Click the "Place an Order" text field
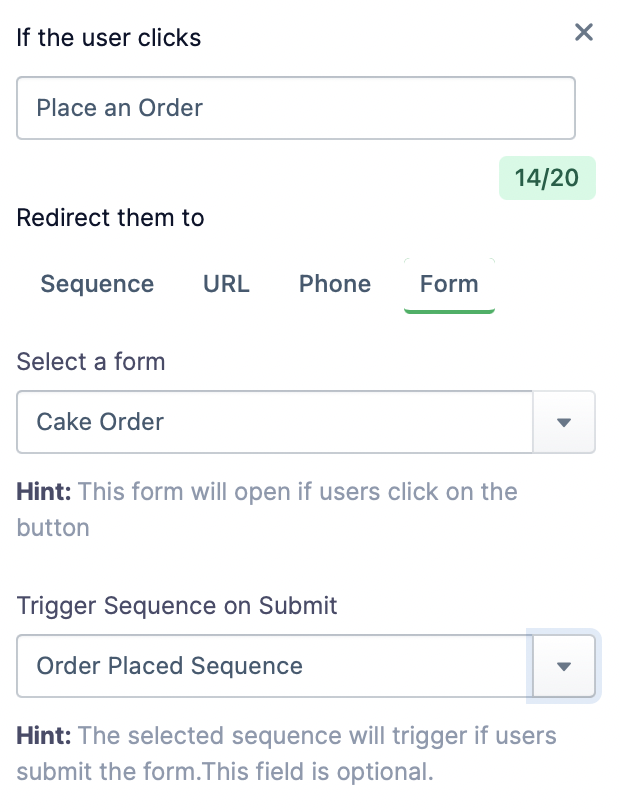The width and height of the screenshot is (620, 812). tap(295, 108)
